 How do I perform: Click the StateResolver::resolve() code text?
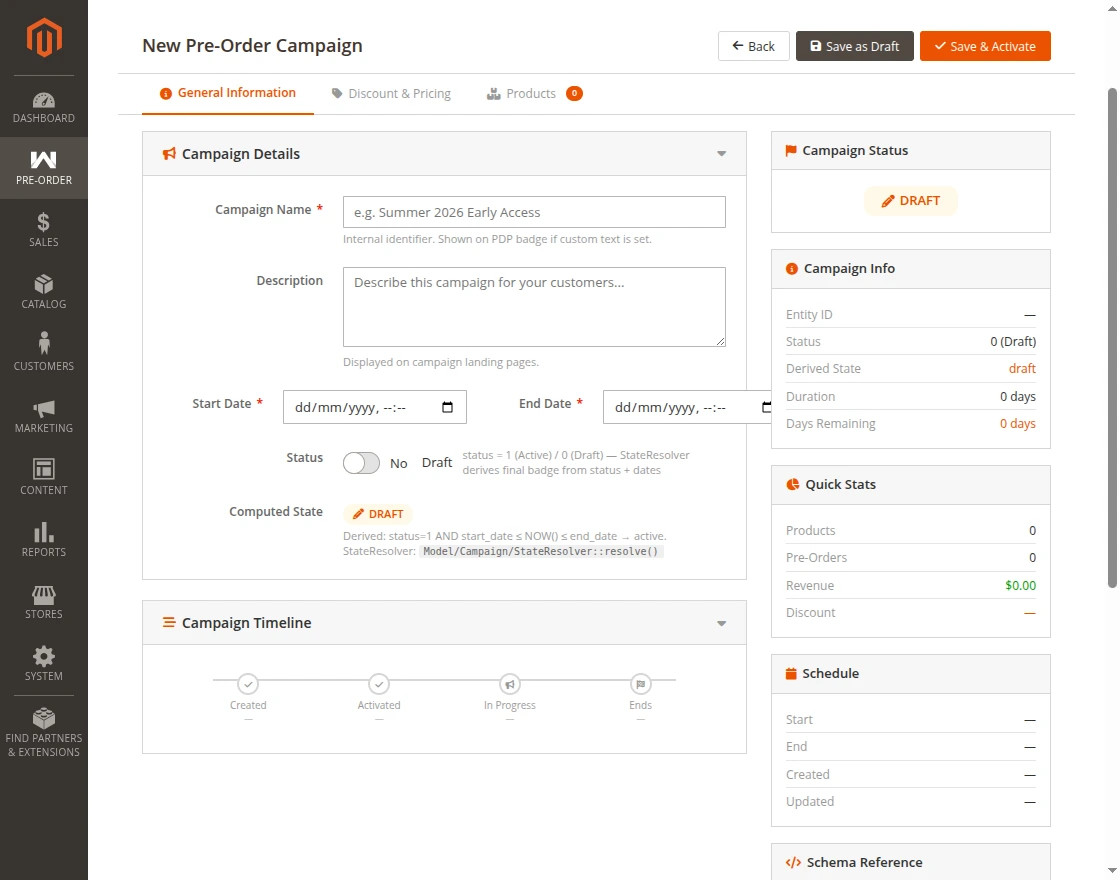coord(541,551)
